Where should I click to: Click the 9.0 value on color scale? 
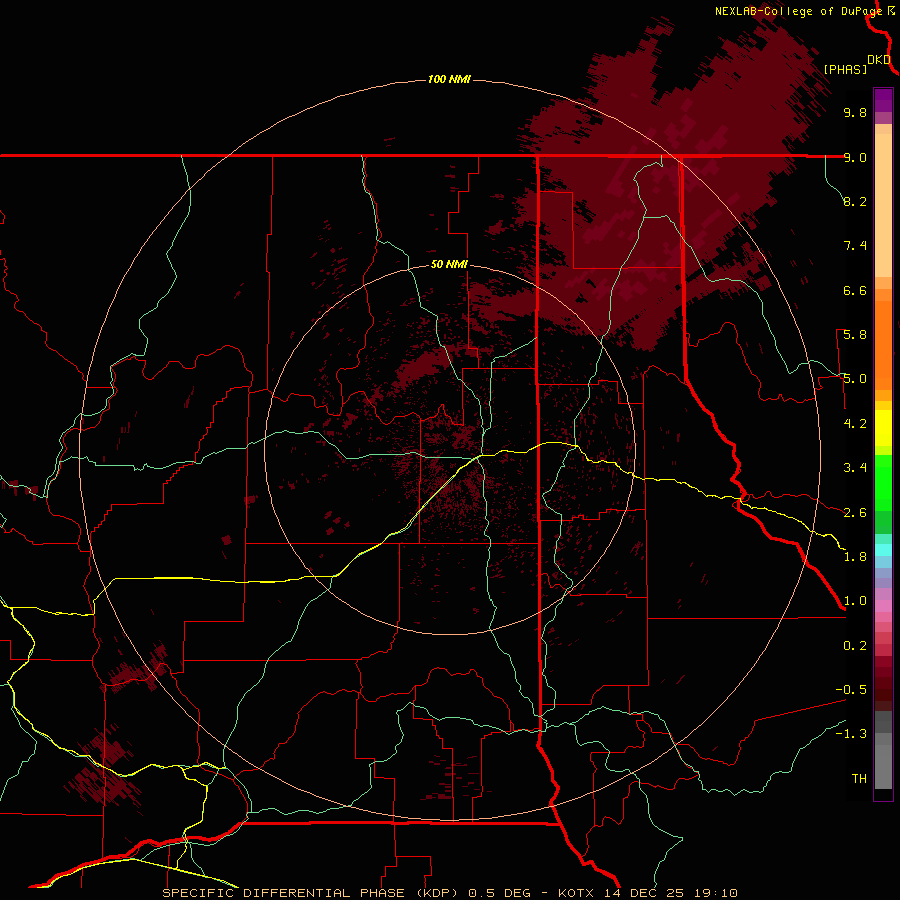855,157
